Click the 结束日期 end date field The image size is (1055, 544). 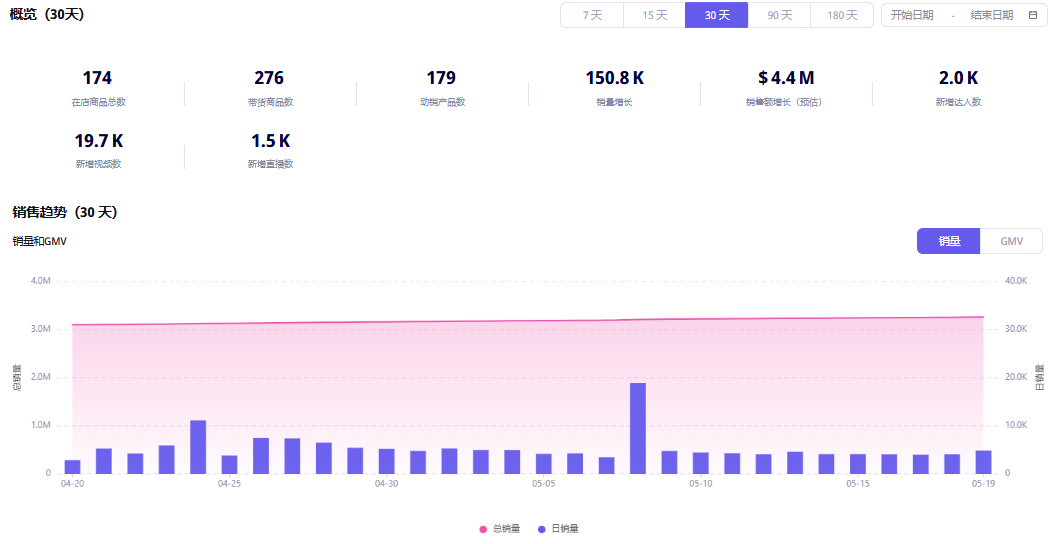pyautogui.click(x=991, y=15)
